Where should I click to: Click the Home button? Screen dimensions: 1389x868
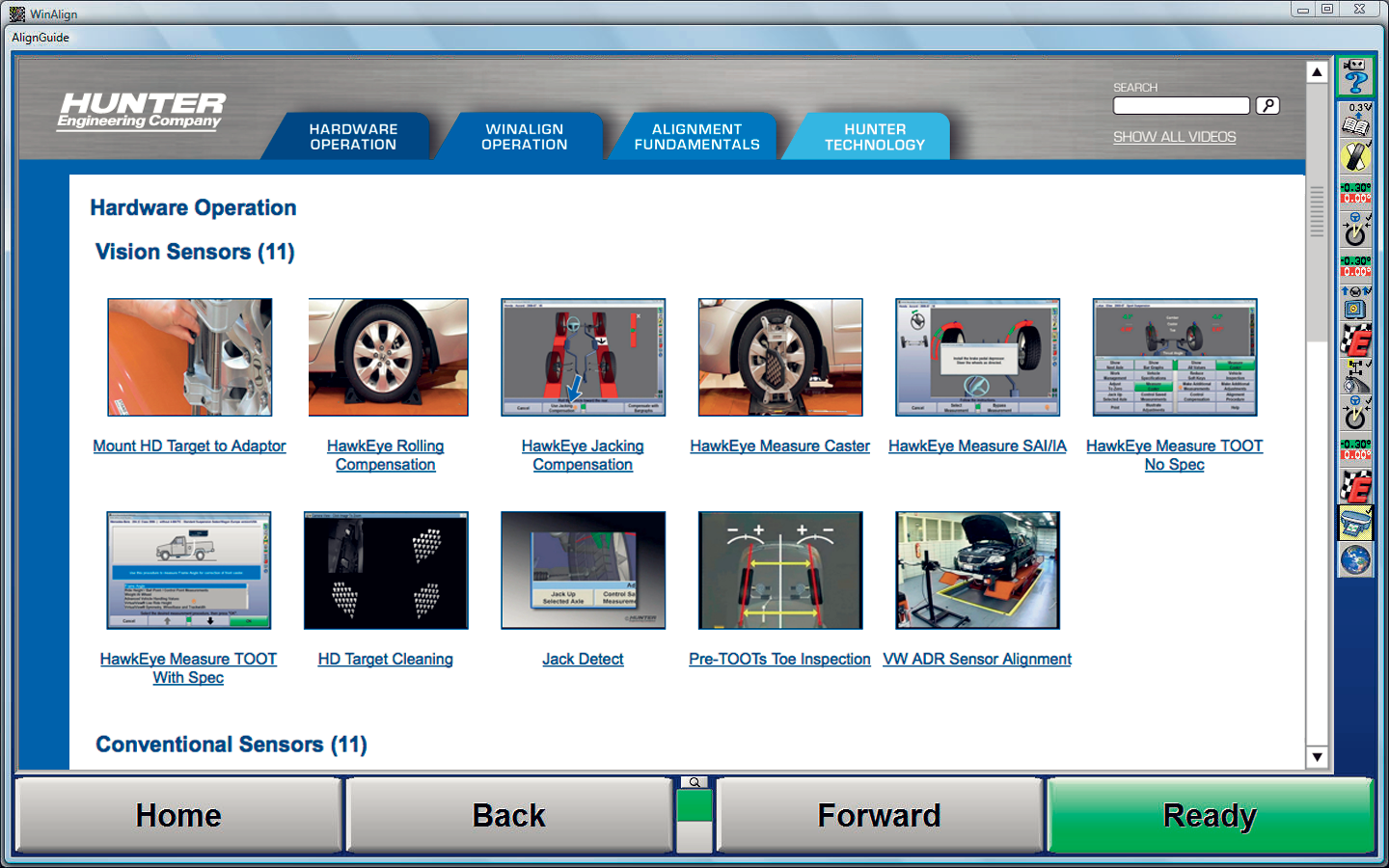(178, 816)
